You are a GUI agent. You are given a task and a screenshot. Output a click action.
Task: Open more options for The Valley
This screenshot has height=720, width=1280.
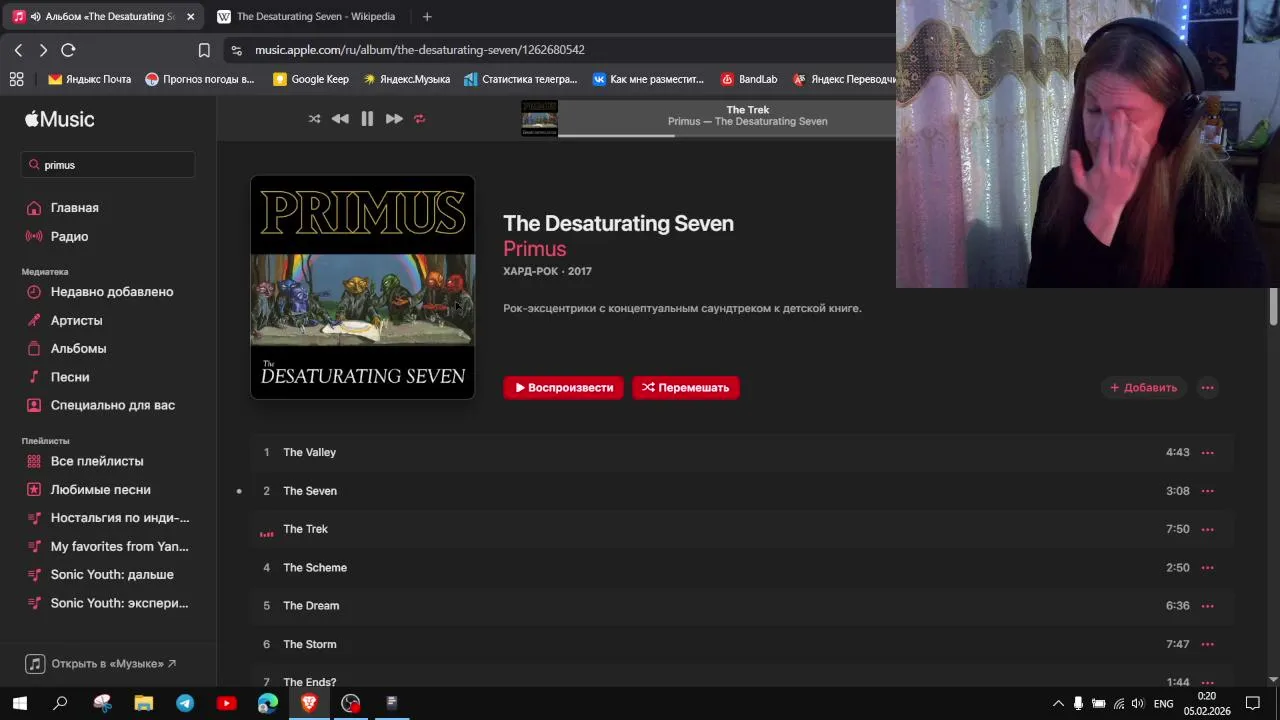1207,453
